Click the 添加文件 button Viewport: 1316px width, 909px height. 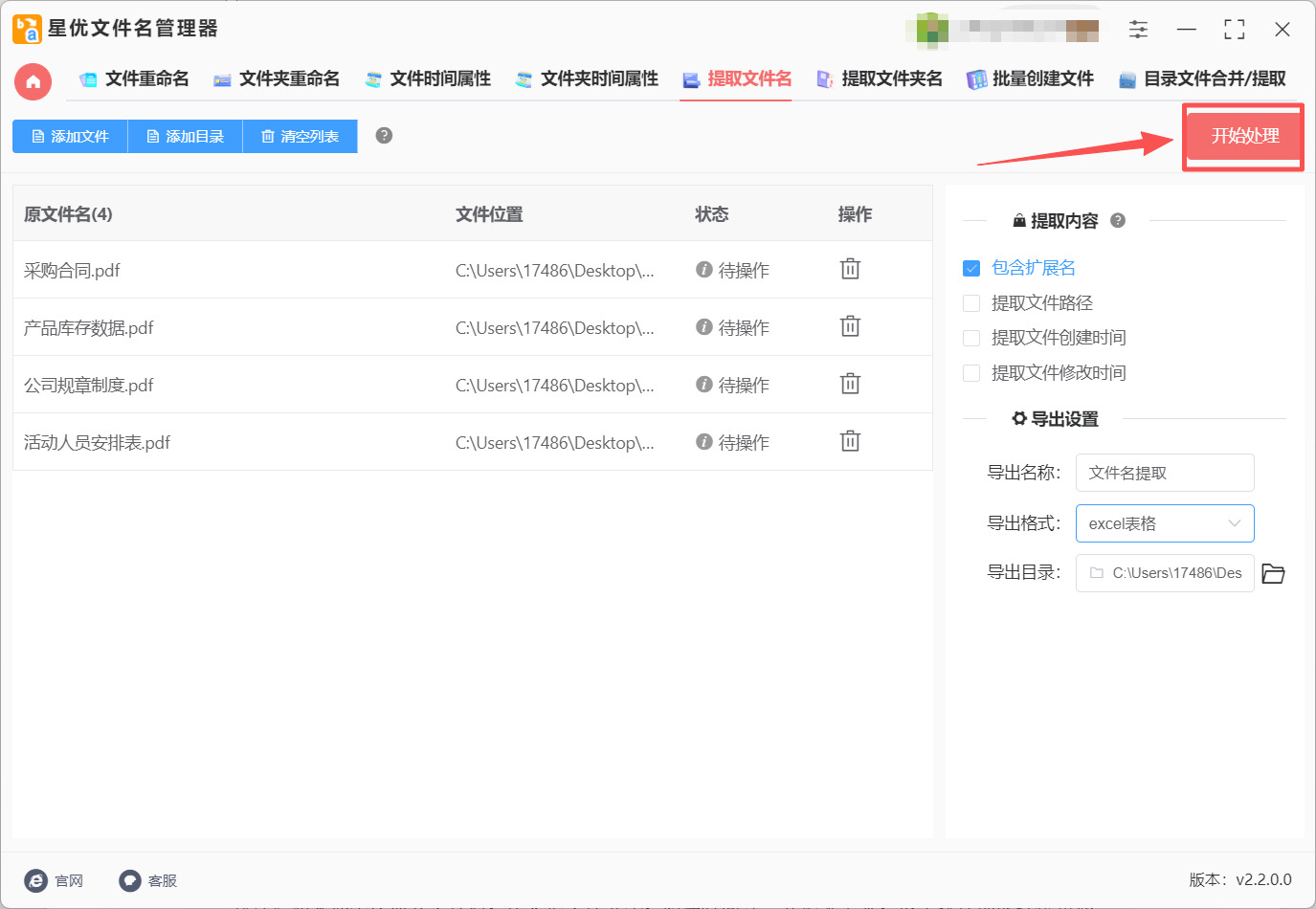[x=70, y=136]
